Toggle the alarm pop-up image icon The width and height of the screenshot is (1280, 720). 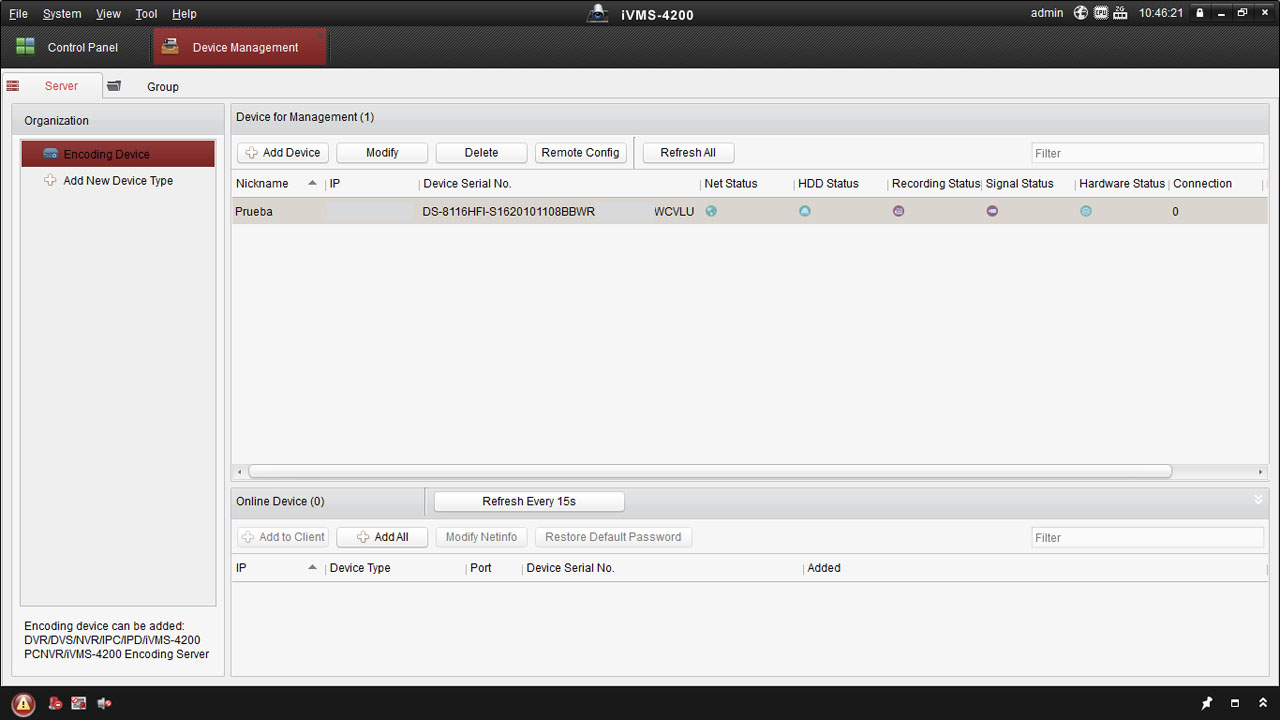coord(79,703)
